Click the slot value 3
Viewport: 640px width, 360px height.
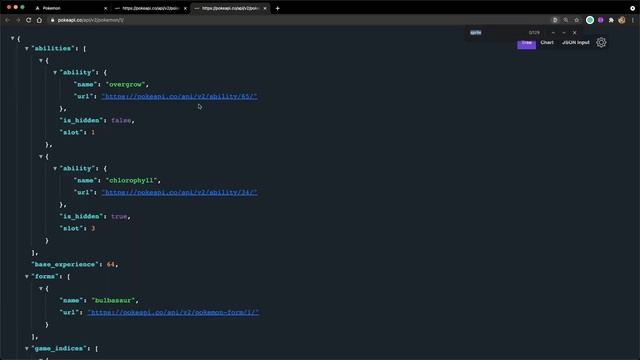pyautogui.click(x=93, y=229)
